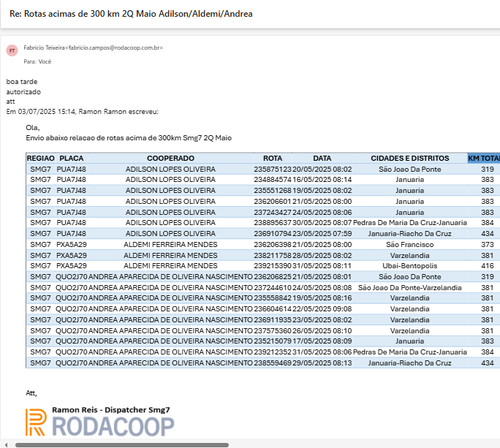The height and width of the screenshot is (448, 500).
Task: Click the CIDADES E DISTRITOS column header
Action: pyautogui.click(x=410, y=158)
